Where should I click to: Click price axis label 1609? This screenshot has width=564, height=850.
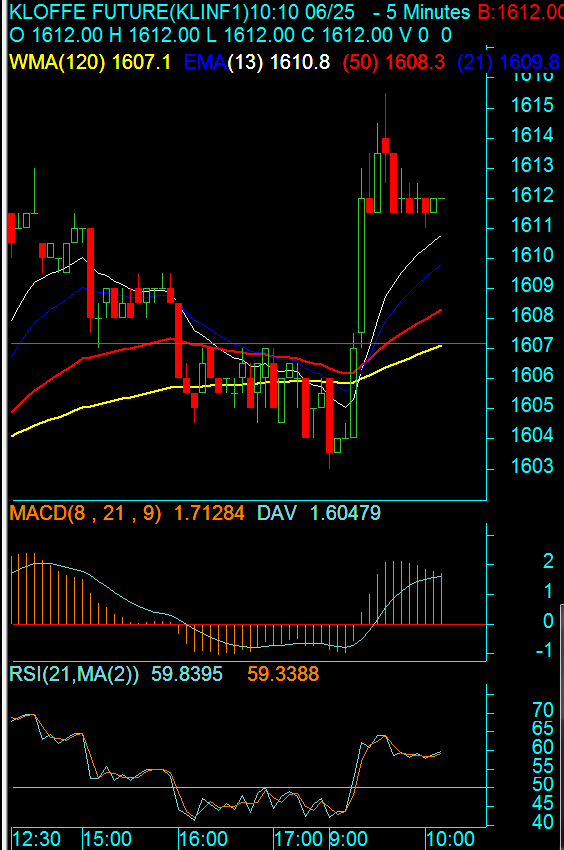tap(533, 285)
